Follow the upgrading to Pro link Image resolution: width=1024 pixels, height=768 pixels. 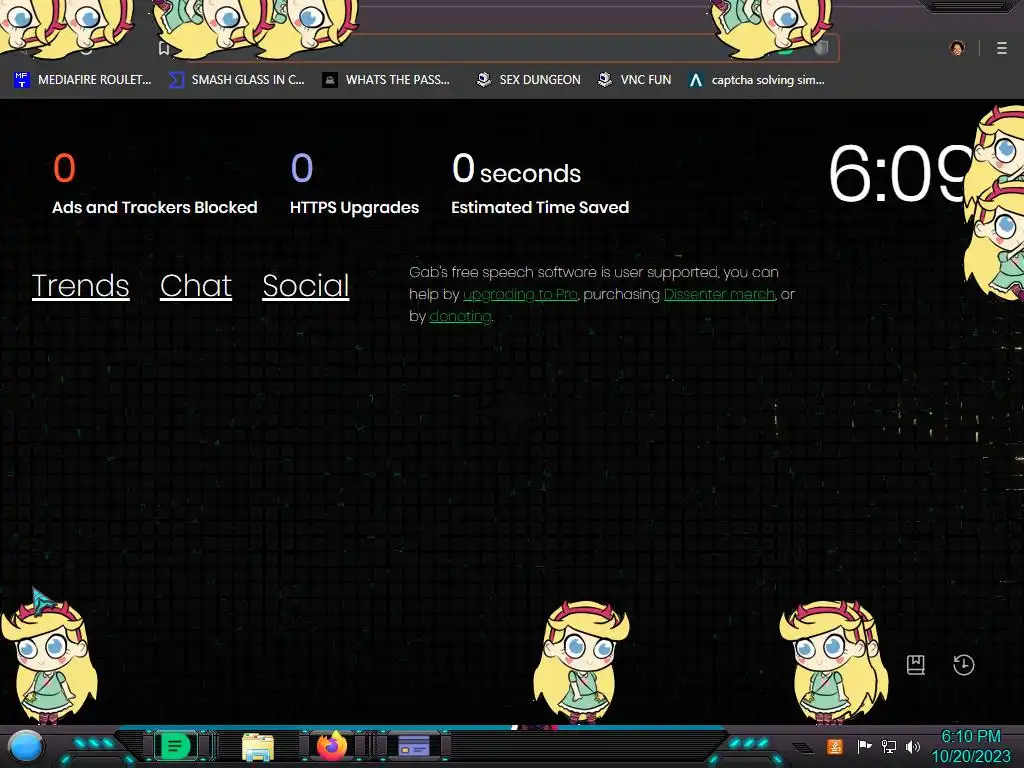(520, 295)
